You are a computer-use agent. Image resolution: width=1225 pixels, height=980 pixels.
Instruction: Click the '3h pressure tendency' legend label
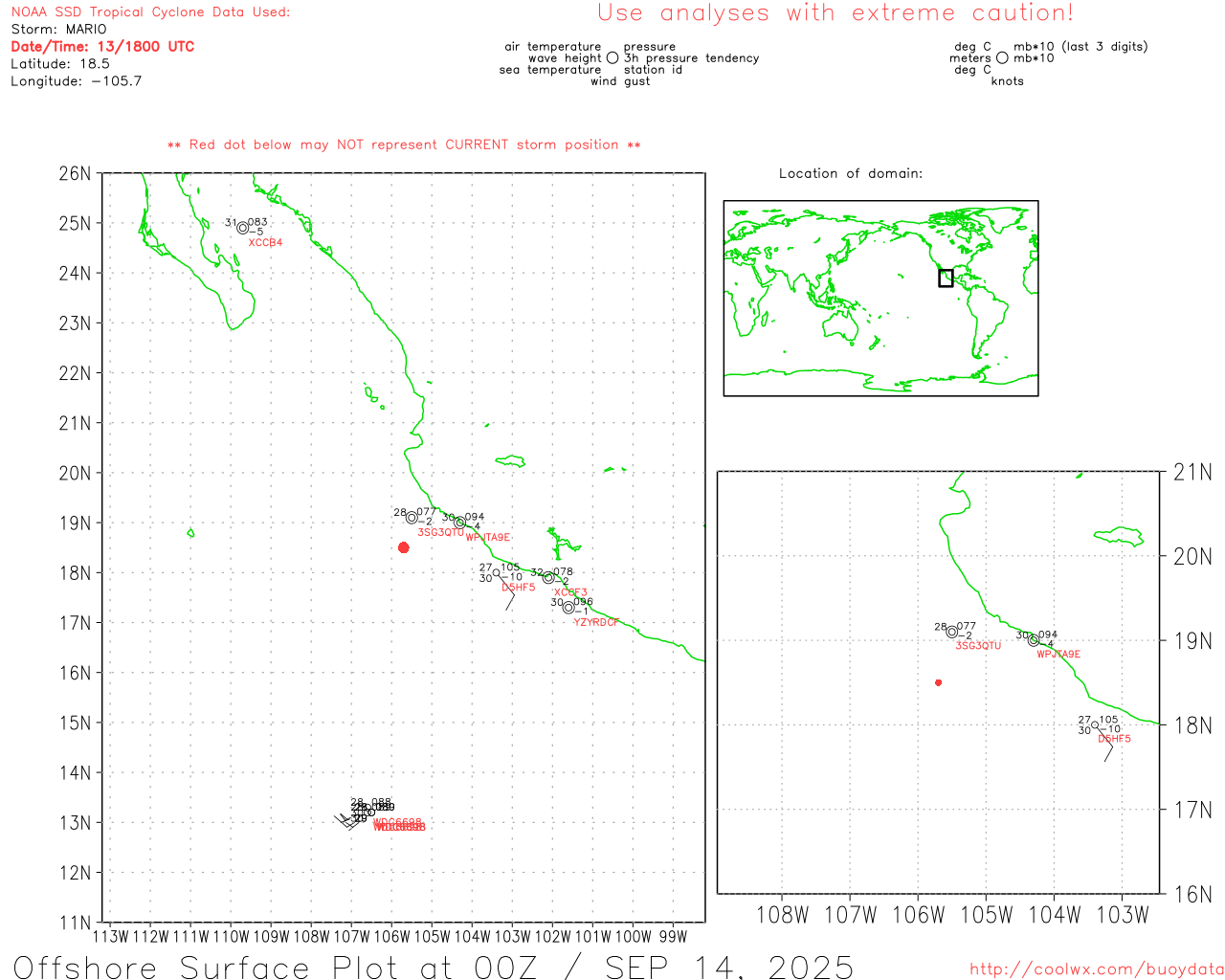click(x=691, y=58)
